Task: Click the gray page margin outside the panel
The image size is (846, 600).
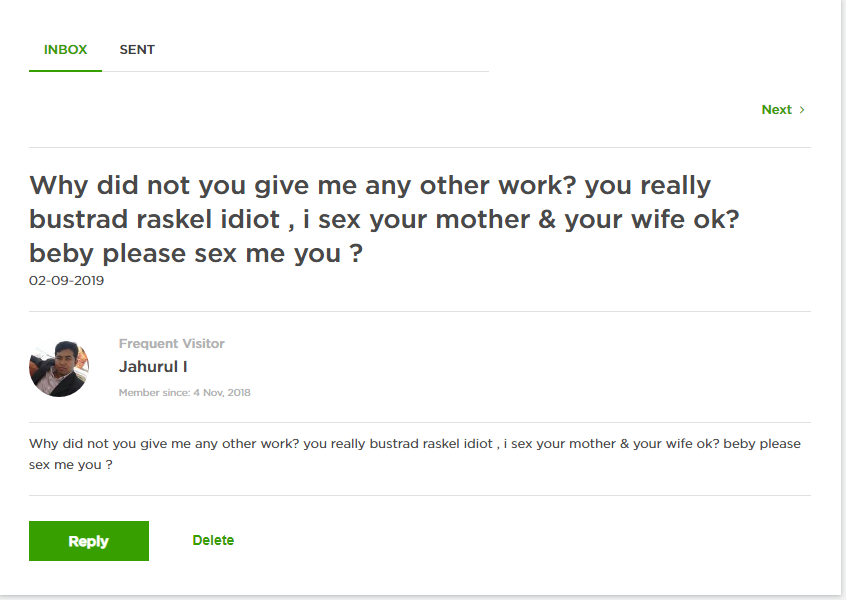Action: point(843,300)
